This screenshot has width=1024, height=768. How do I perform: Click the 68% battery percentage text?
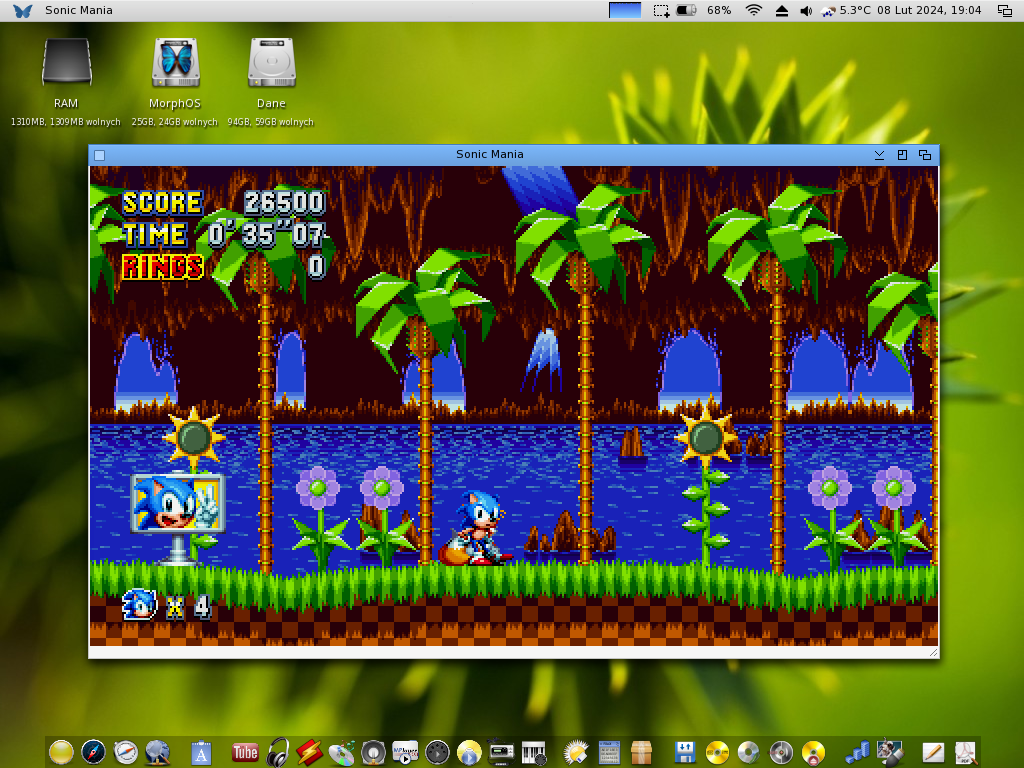point(719,10)
